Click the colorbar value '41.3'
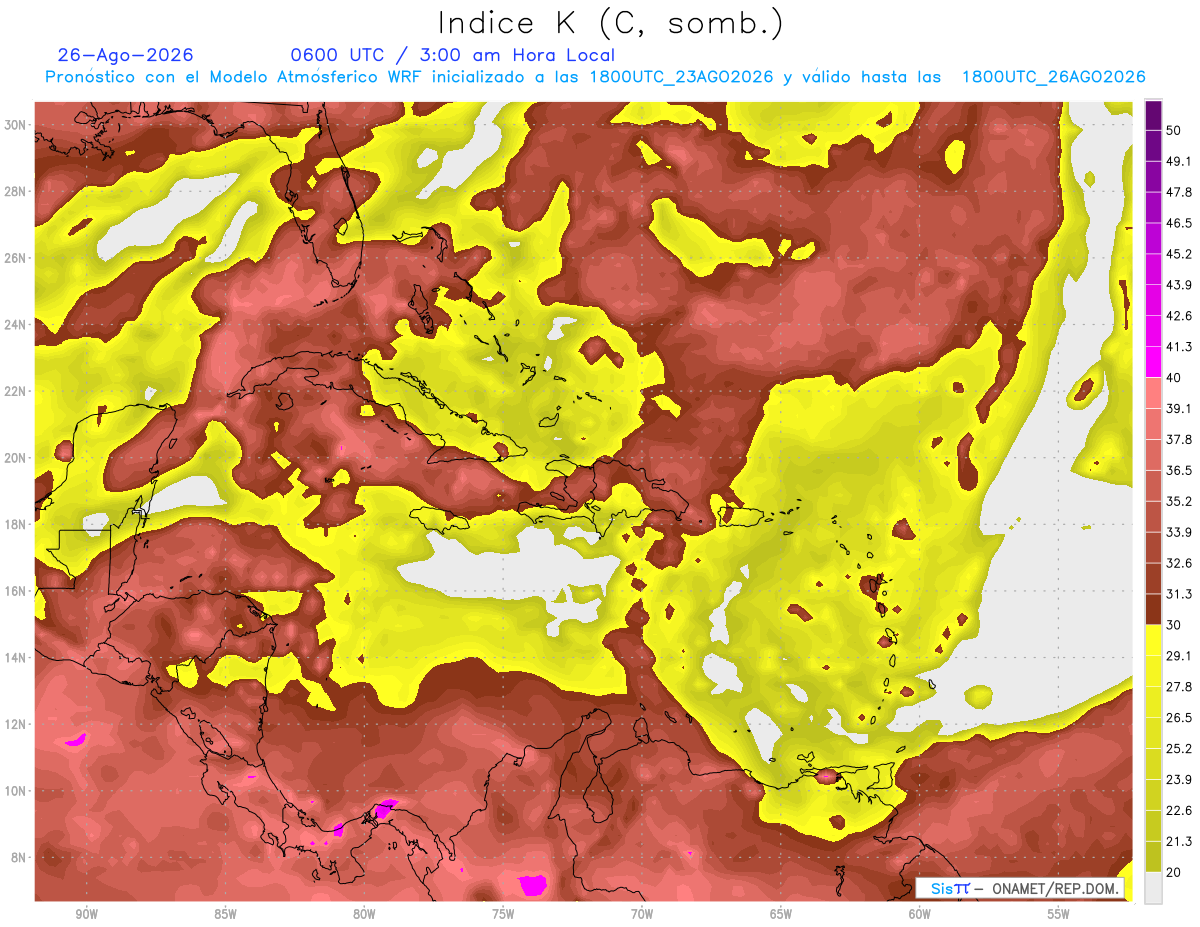Screen dimensions: 1200x927 point(1179,347)
